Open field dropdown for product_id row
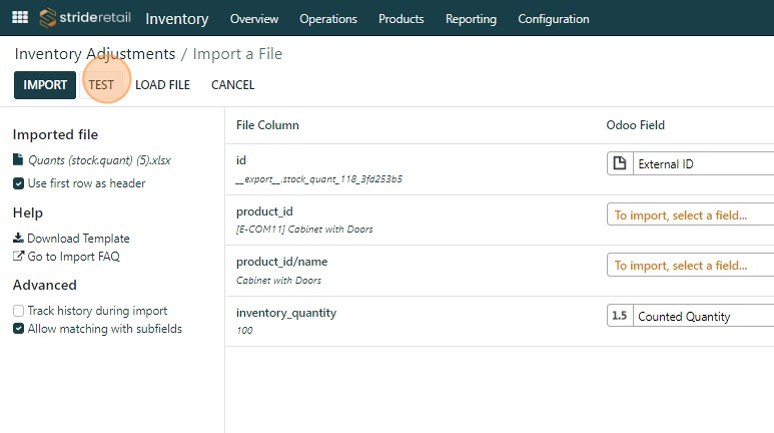This screenshot has height=433, width=774. click(x=690, y=215)
